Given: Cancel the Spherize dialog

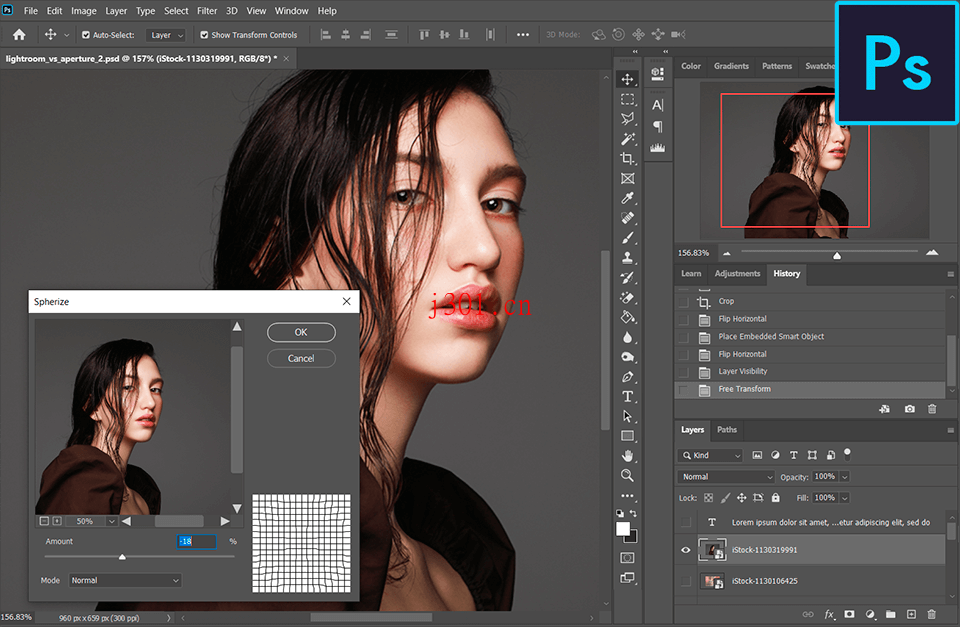Looking at the screenshot, I should pyautogui.click(x=300, y=358).
